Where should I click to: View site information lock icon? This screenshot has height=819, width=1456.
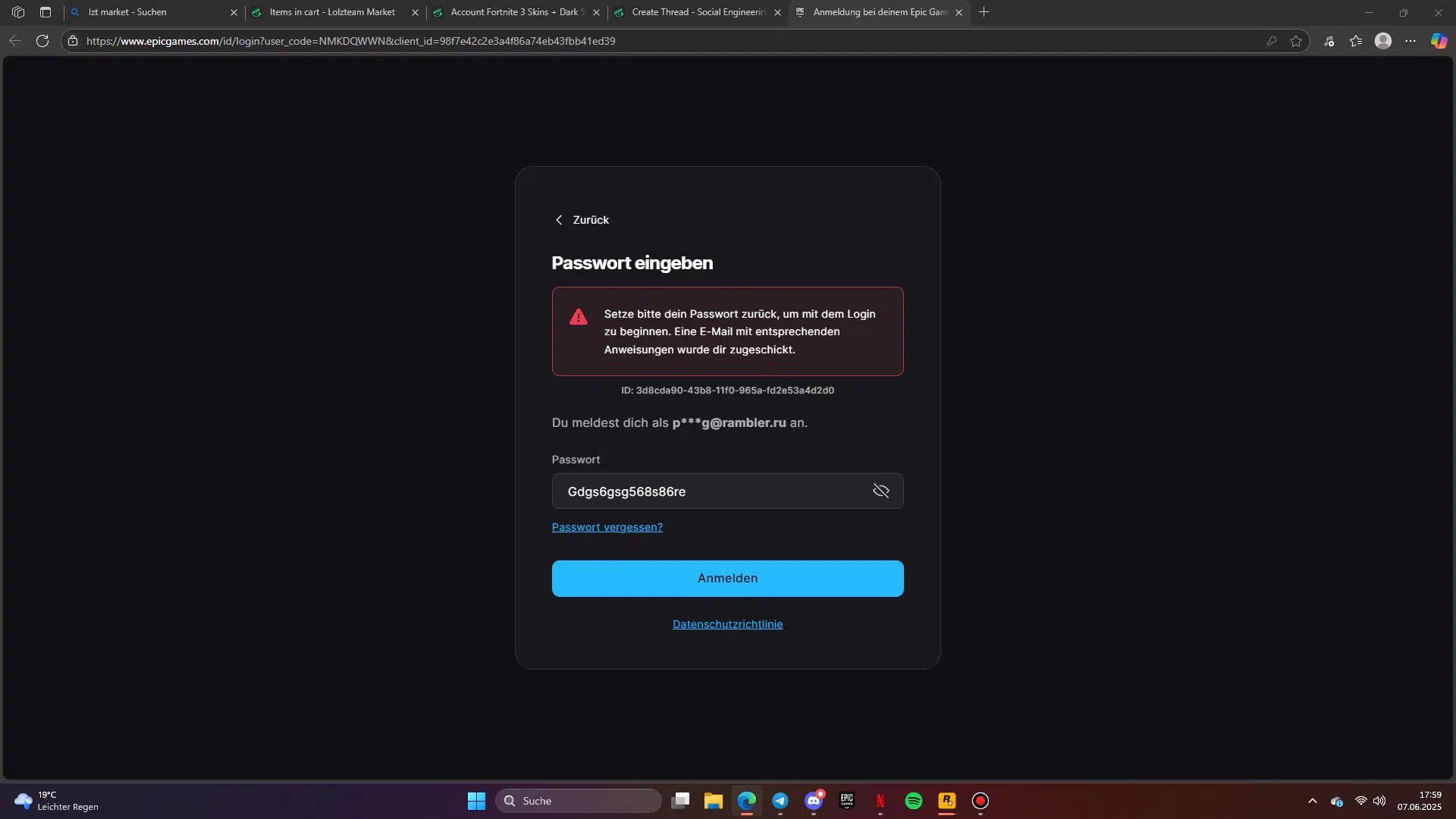(x=73, y=41)
